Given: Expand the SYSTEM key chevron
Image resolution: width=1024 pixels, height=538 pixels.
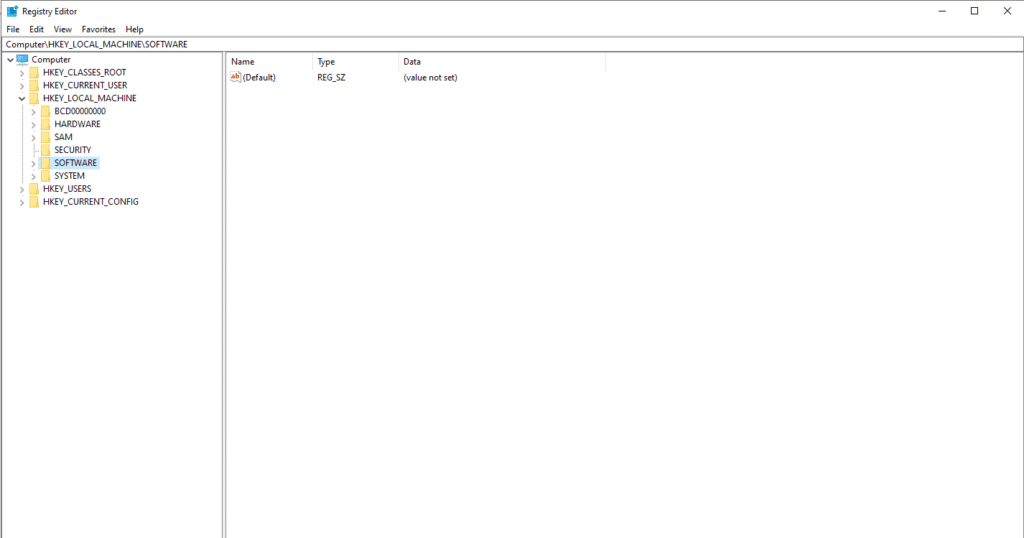Looking at the screenshot, I should pyautogui.click(x=33, y=176).
